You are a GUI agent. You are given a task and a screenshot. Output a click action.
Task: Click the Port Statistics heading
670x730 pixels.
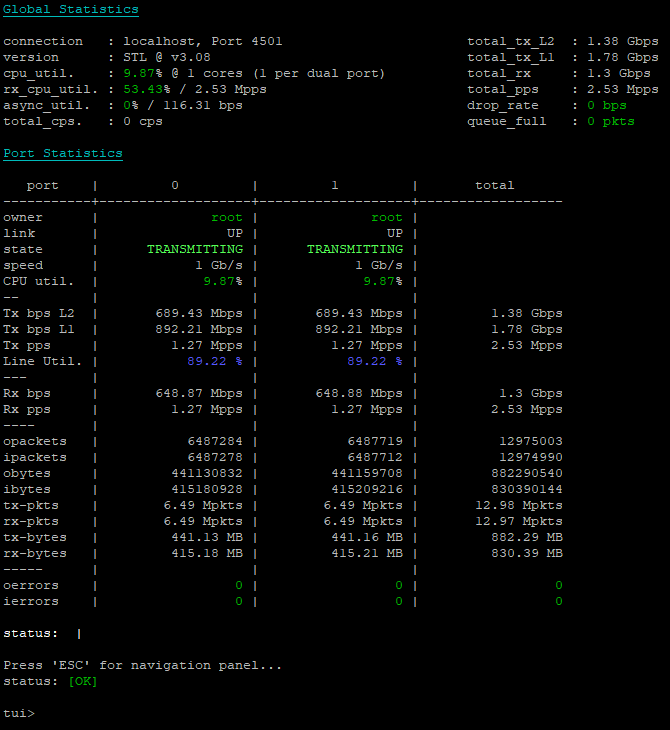(x=63, y=153)
